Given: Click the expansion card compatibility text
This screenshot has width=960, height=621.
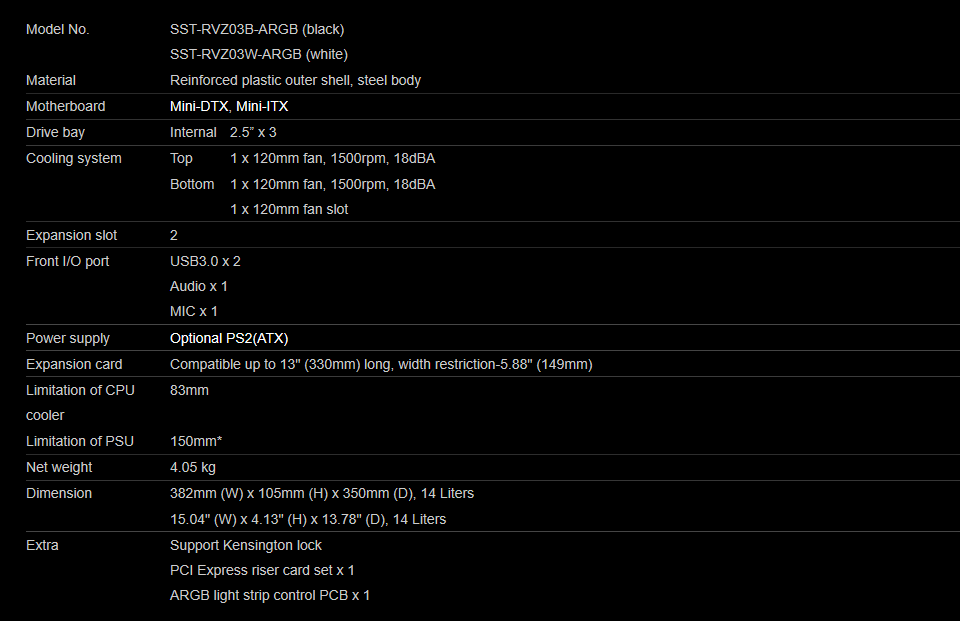Looking at the screenshot, I should point(381,364).
